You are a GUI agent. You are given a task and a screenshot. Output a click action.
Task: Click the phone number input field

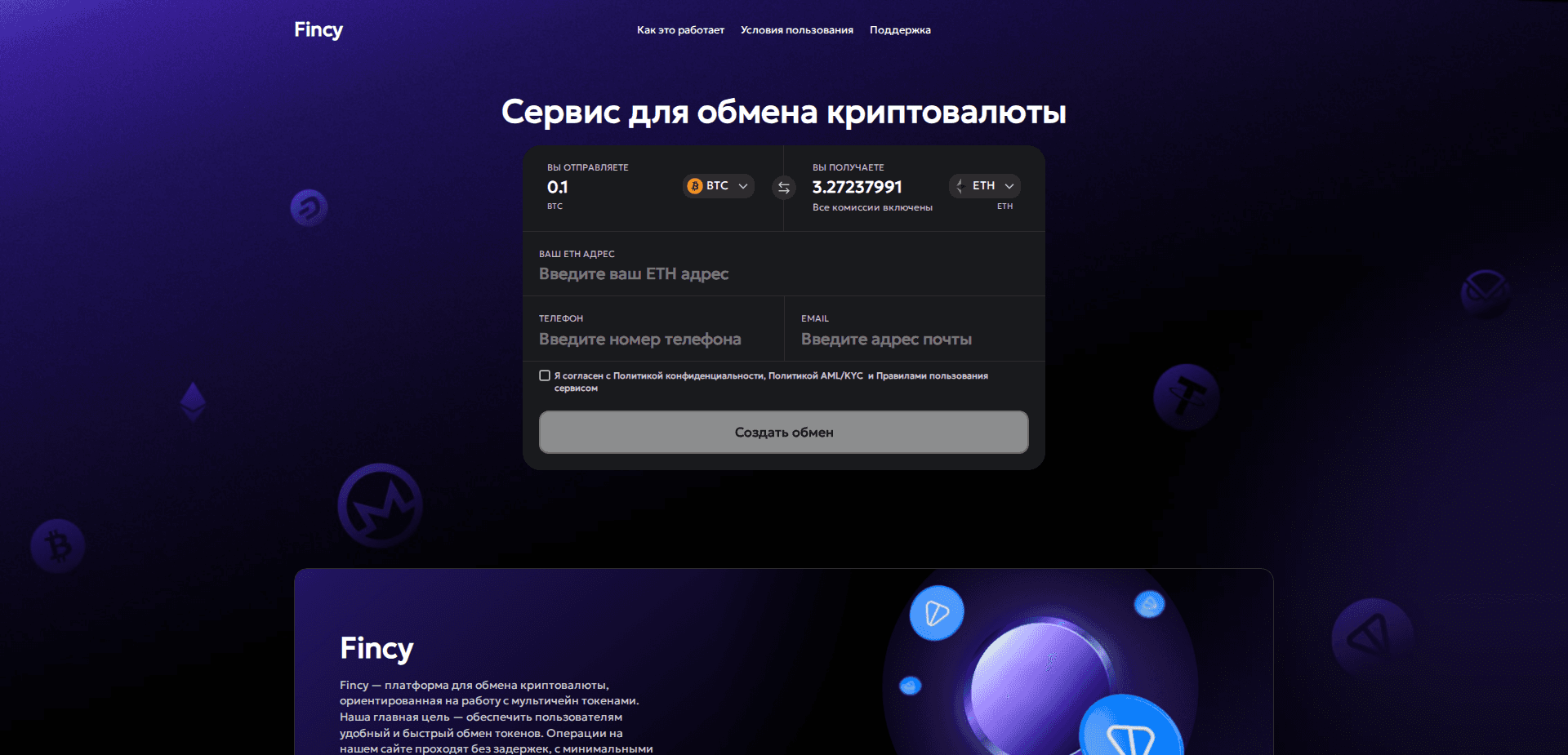[x=640, y=339]
